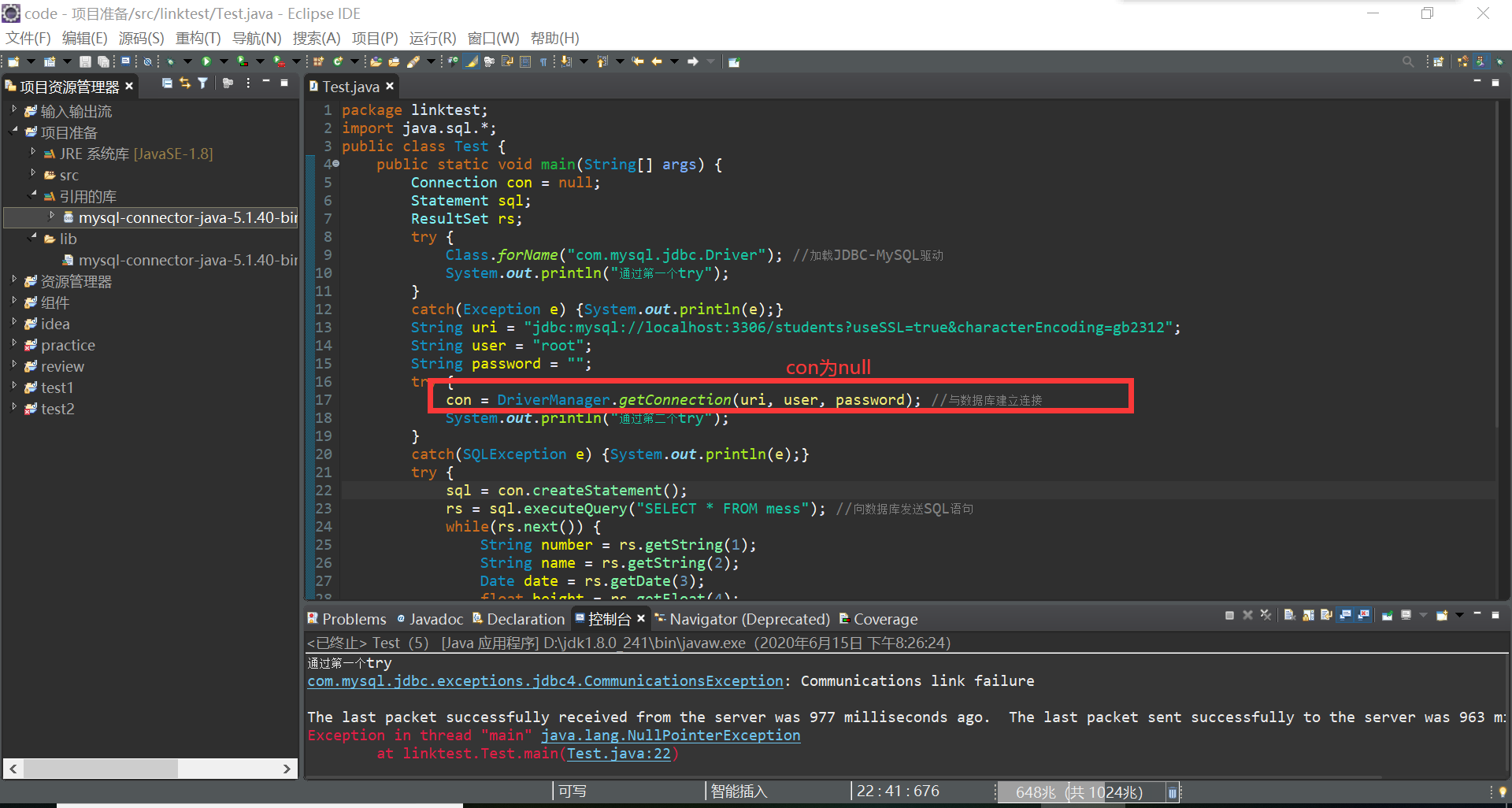Toggle Skip All Breakpoints
1512x808 pixels.
148,61
